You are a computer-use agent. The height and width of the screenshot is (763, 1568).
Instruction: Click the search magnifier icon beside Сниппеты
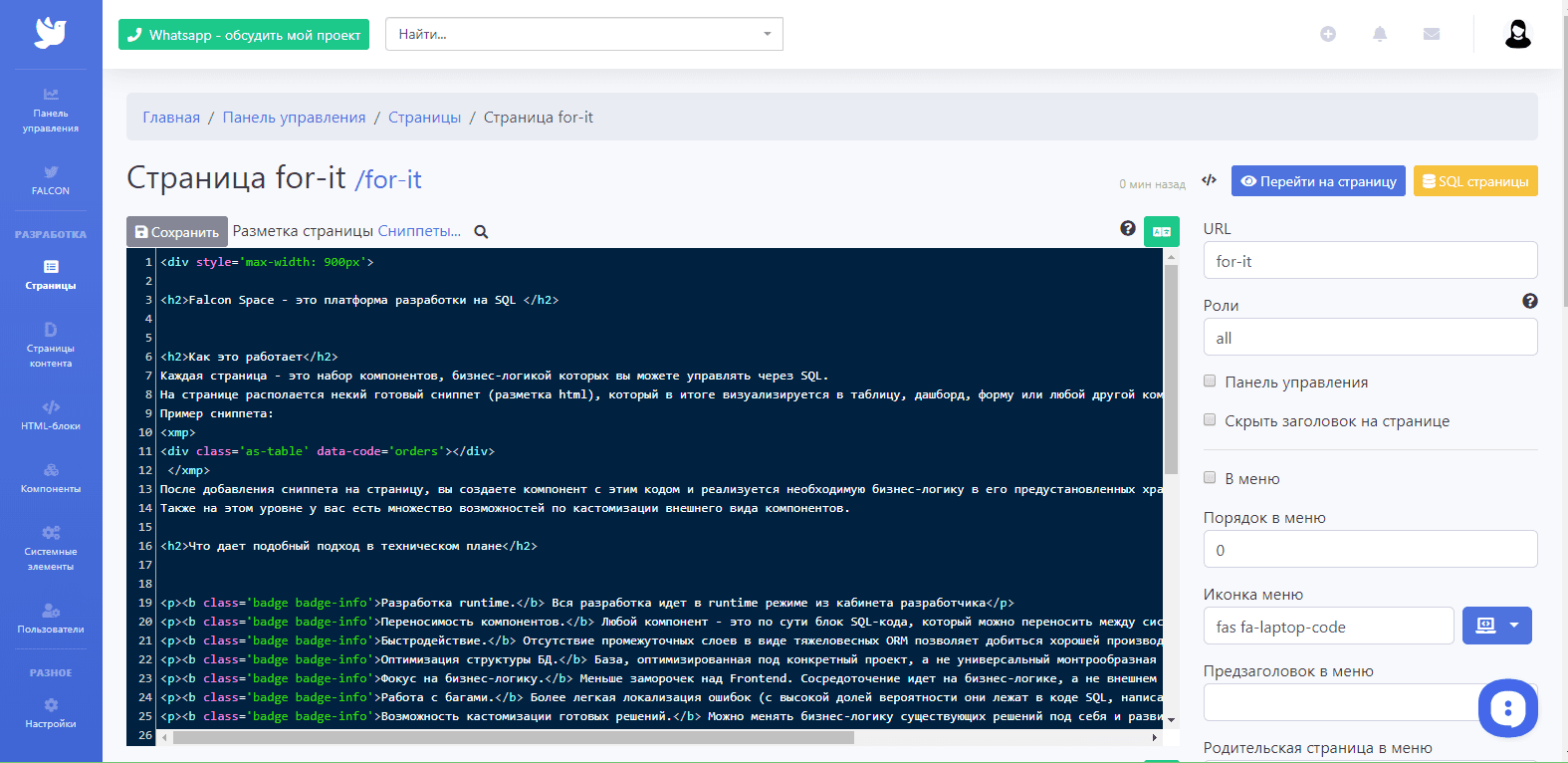coord(481,232)
